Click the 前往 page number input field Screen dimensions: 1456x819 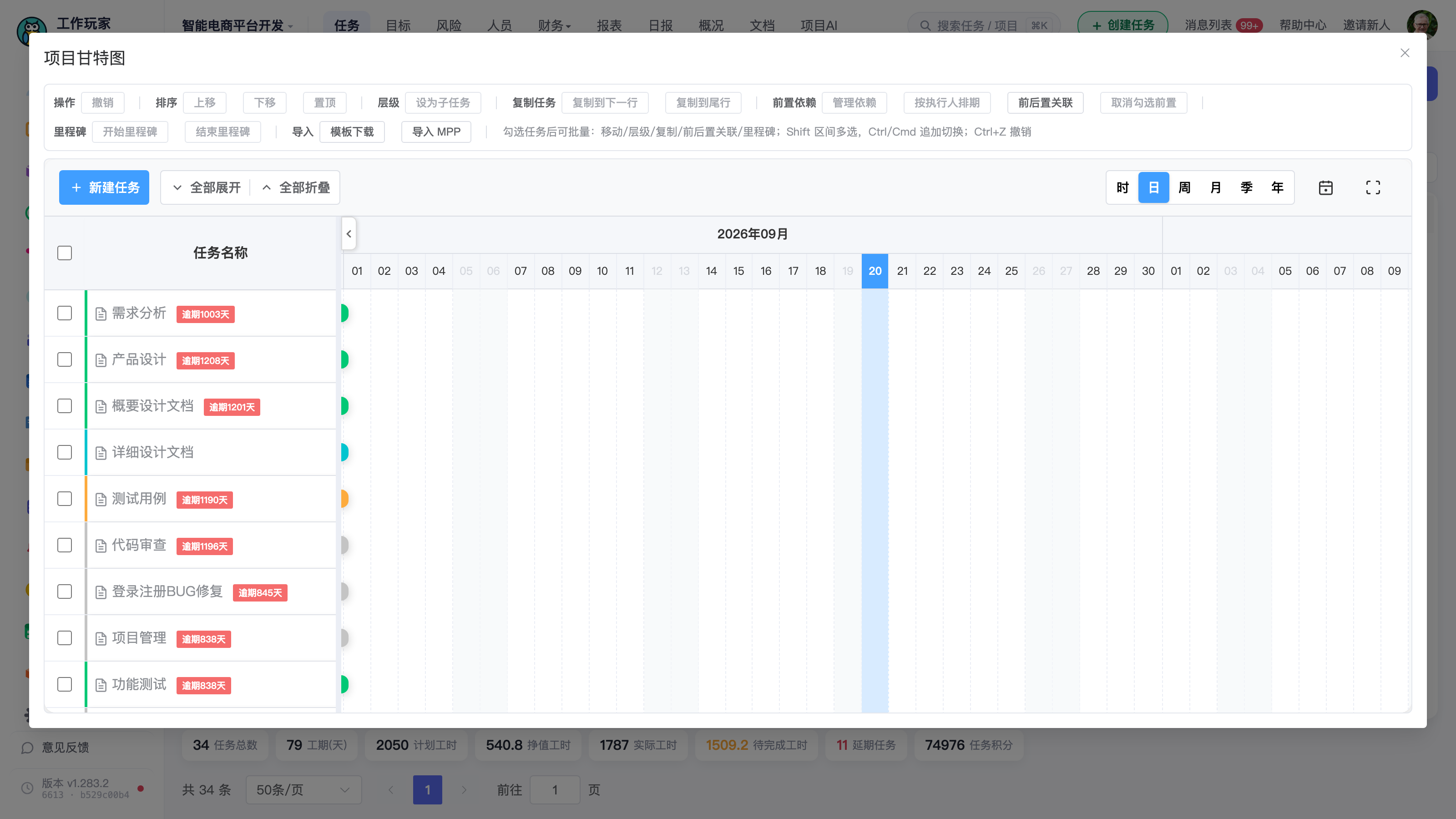555,789
